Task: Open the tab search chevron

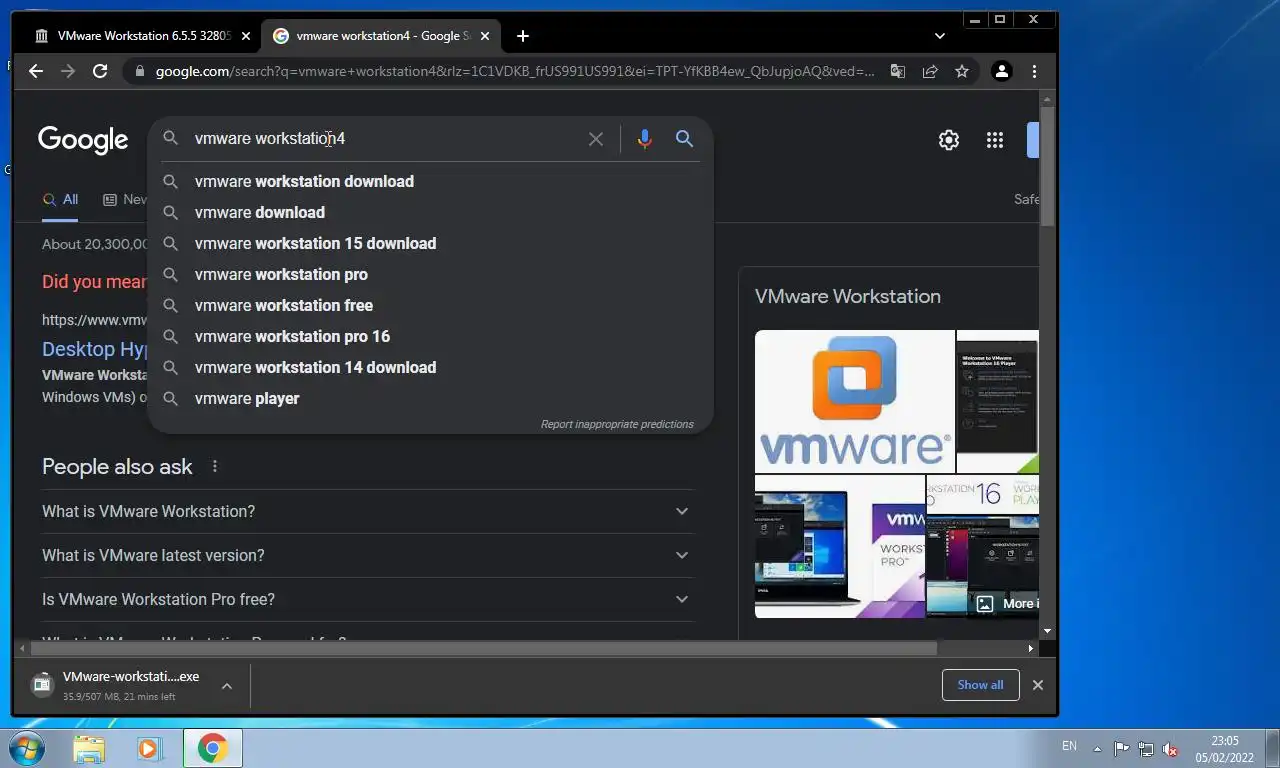Action: tap(939, 36)
